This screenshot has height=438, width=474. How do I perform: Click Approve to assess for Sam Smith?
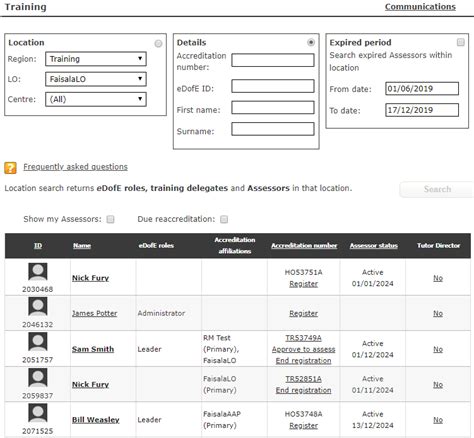click(x=303, y=349)
